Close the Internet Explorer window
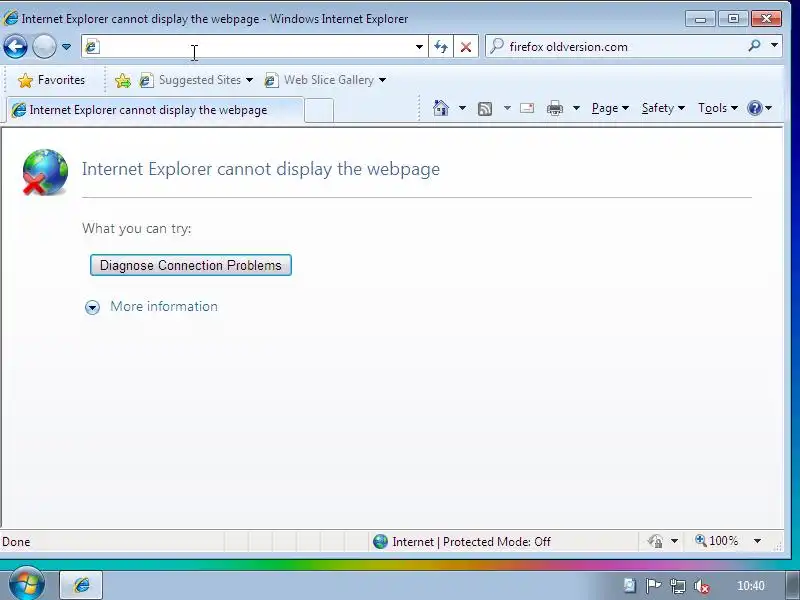 click(x=766, y=19)
